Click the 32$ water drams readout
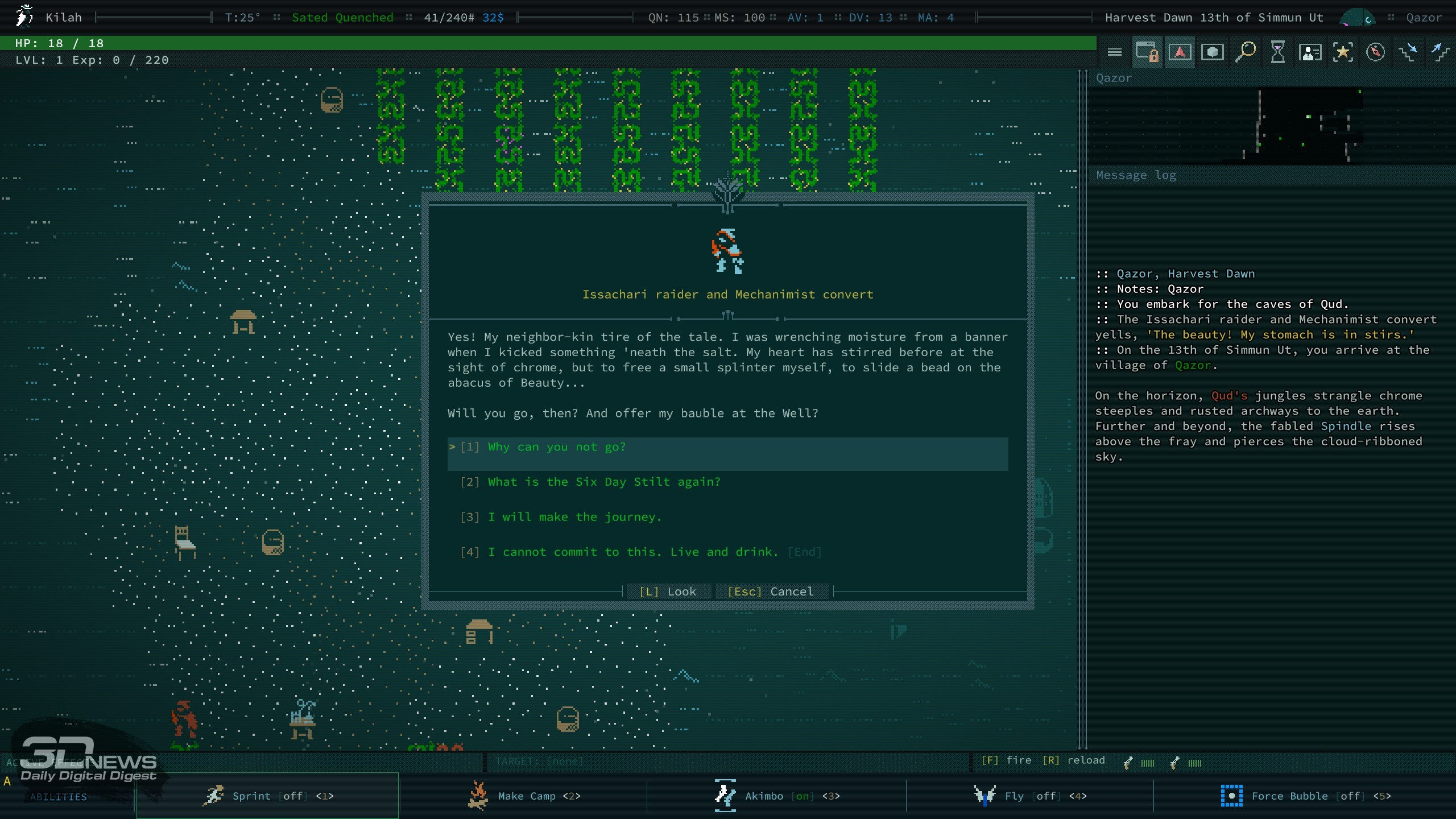This screenshot has height=819, width=1456. pyautogui.click(x=493, y=18)
